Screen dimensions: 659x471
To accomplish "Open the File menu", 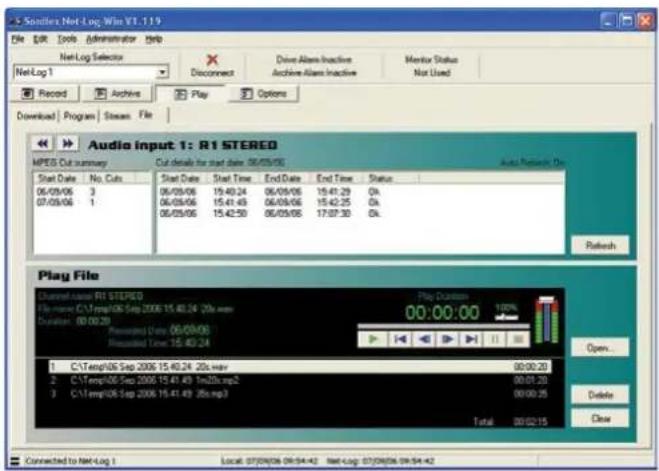I will [18, 39].
